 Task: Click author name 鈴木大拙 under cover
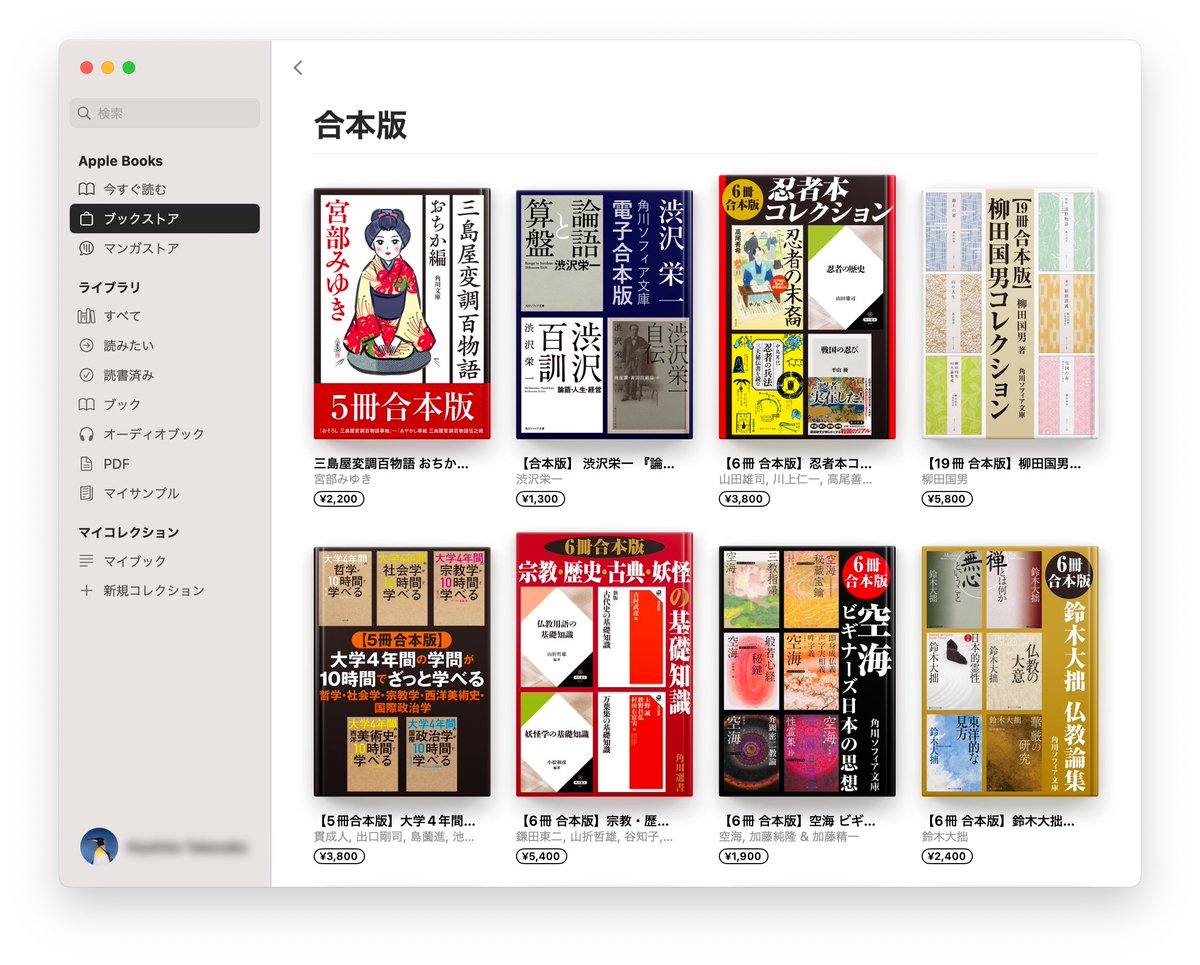(x=945, y=836)
